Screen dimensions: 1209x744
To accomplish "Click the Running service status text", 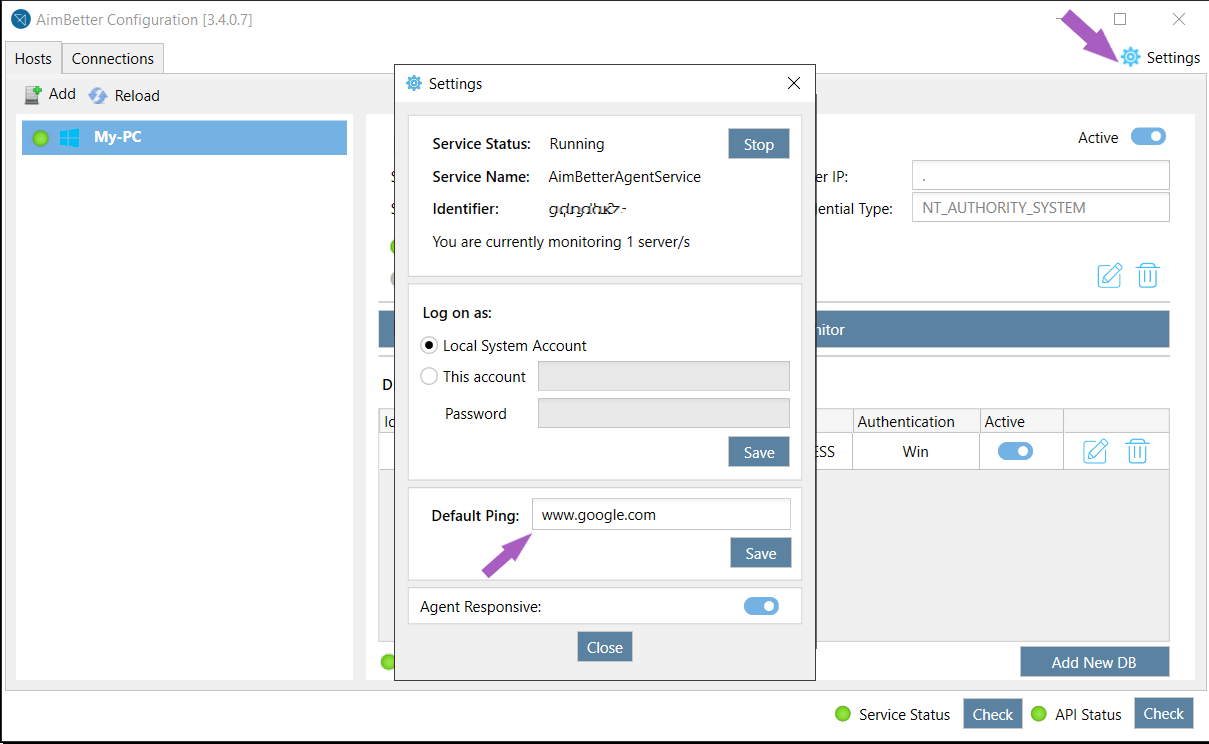I will [x=577, y=144].
